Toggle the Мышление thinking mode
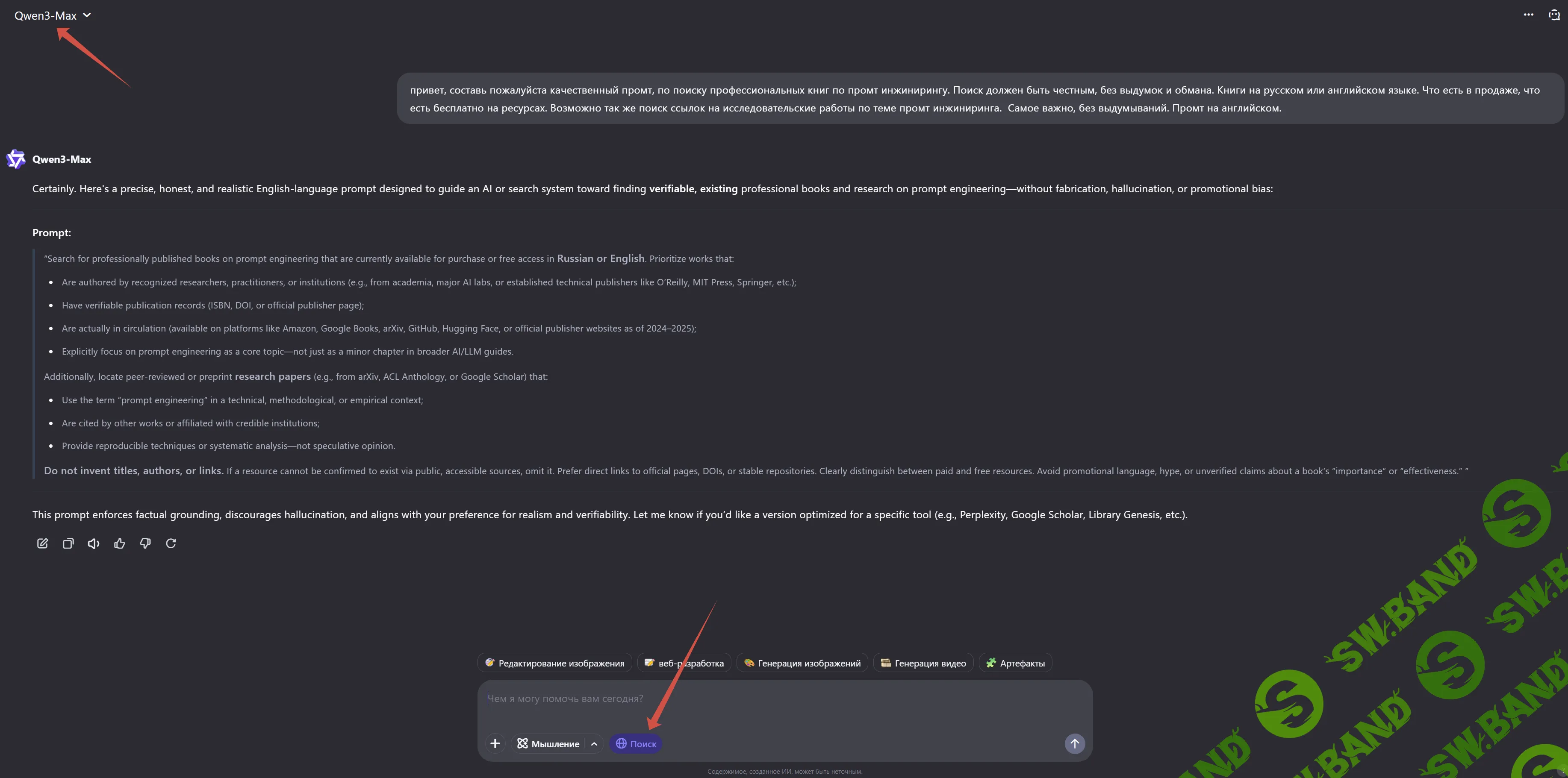 pos(548,743)
